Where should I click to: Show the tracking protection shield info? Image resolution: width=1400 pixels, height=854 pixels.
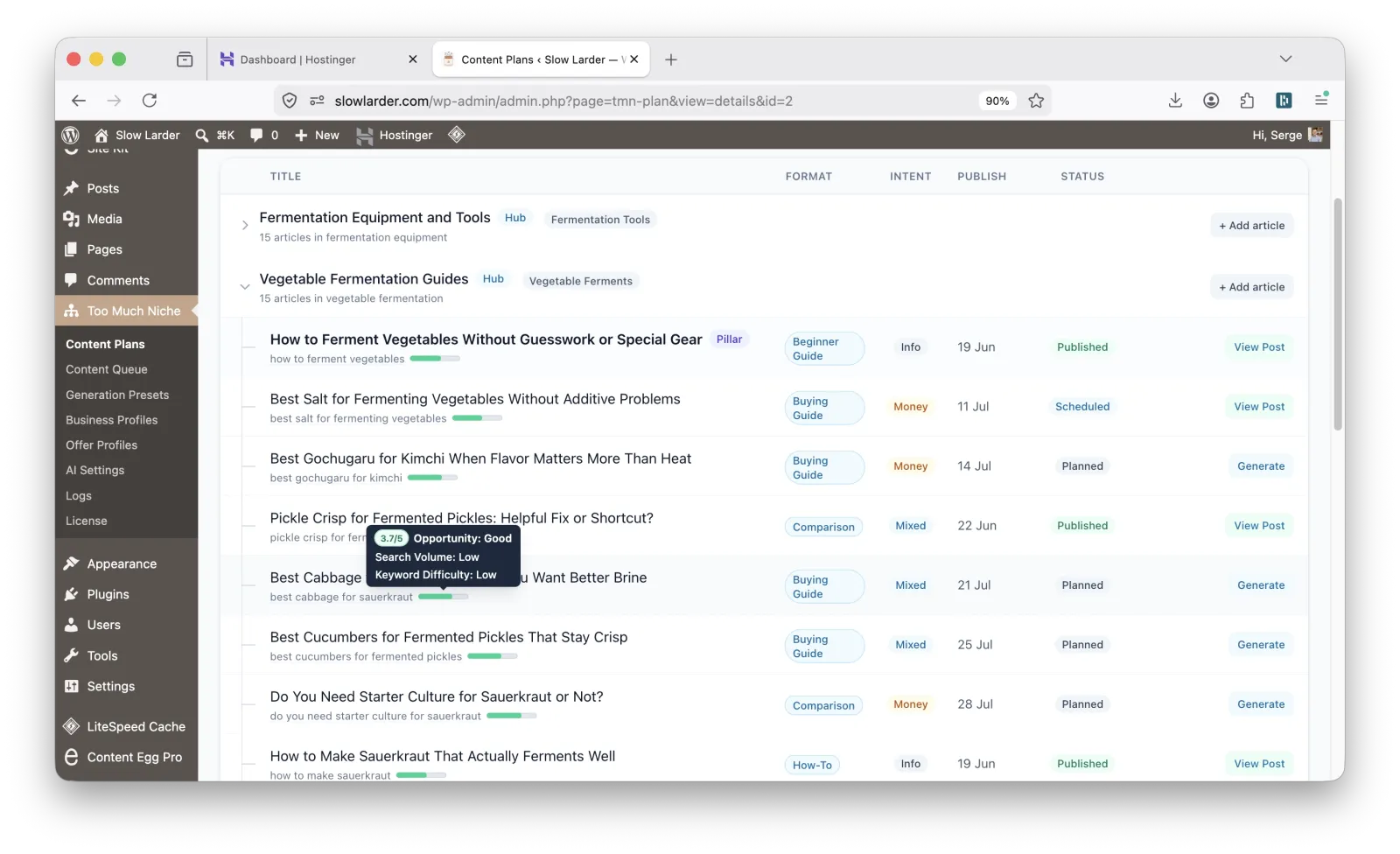(290, 101)
